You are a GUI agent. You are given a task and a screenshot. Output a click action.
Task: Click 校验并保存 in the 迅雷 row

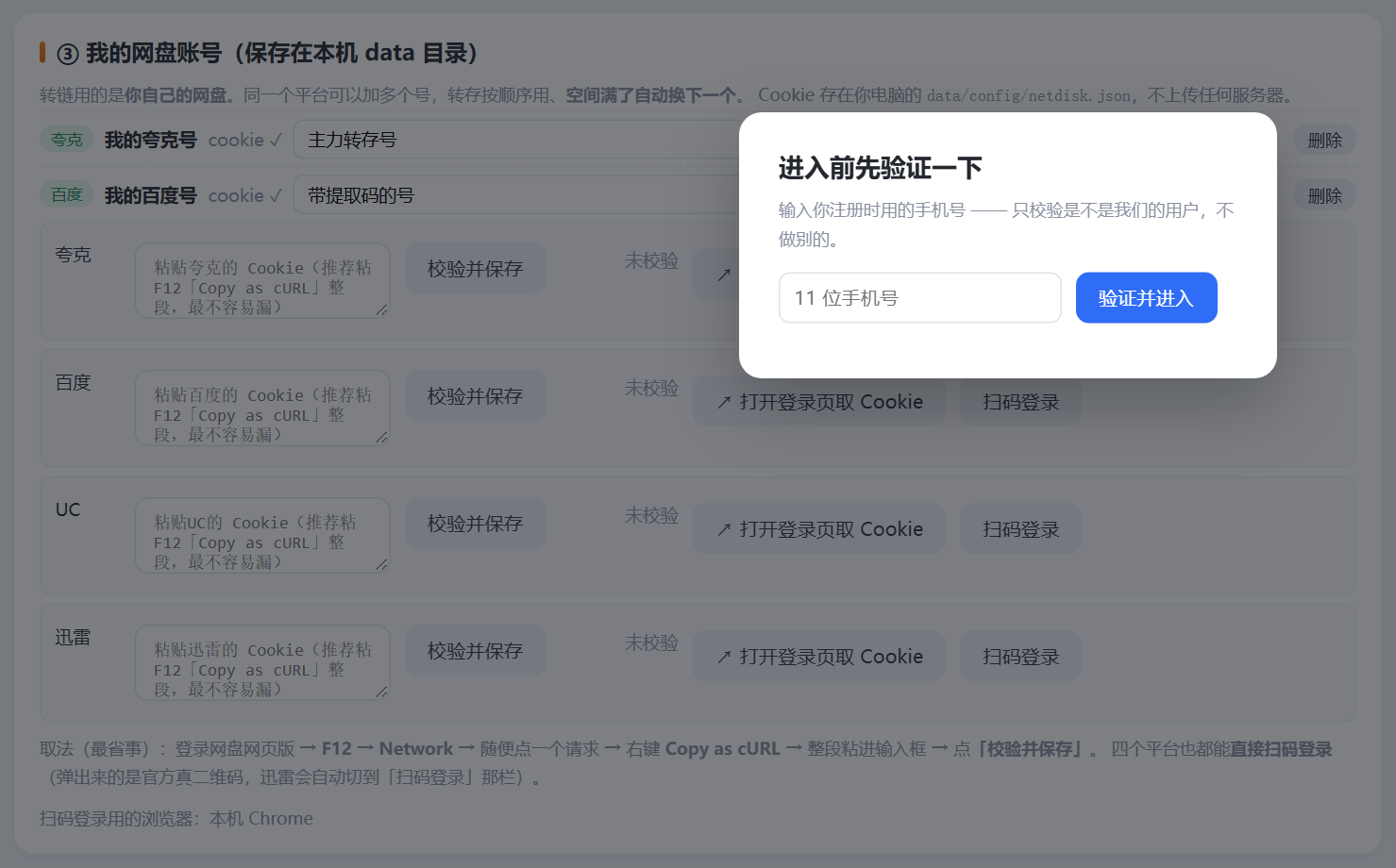tap(475, 651)
